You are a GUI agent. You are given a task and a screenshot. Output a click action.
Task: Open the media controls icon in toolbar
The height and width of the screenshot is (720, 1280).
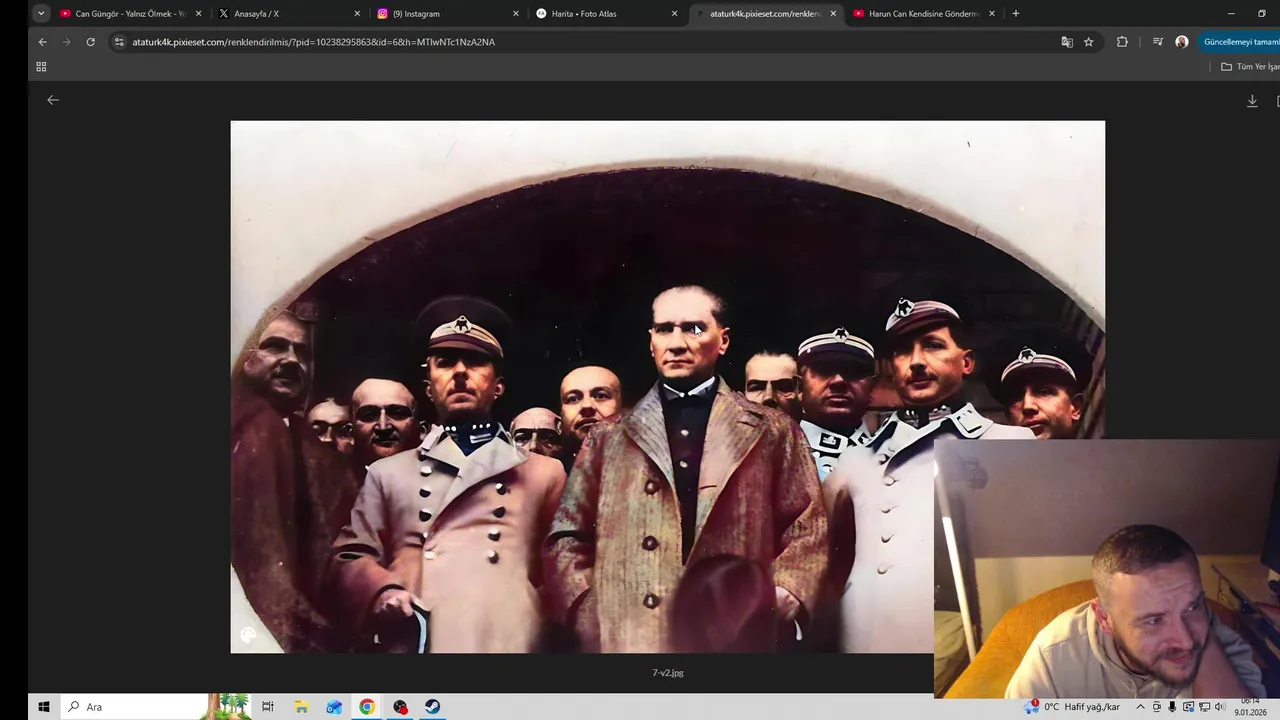click(1158, 42)
